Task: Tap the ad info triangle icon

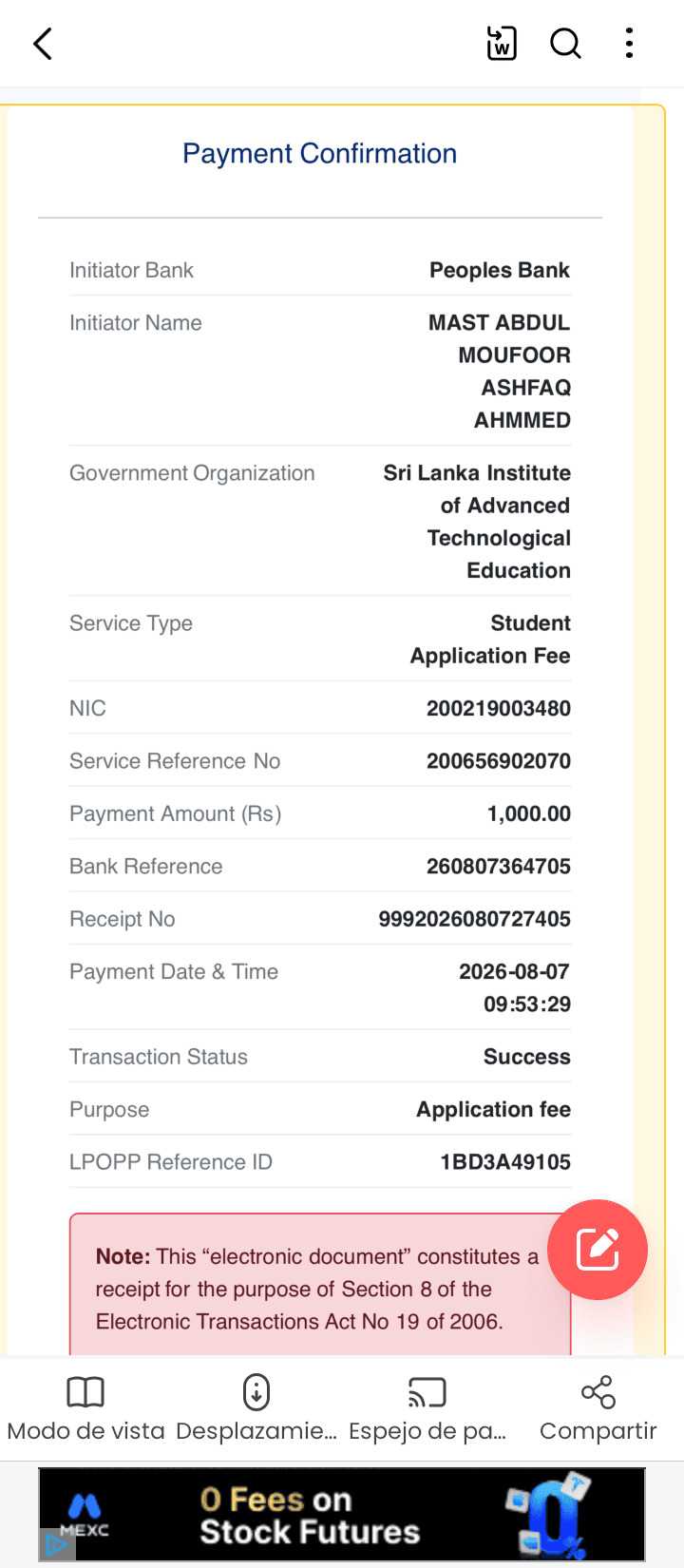Action: point(55,1545)
